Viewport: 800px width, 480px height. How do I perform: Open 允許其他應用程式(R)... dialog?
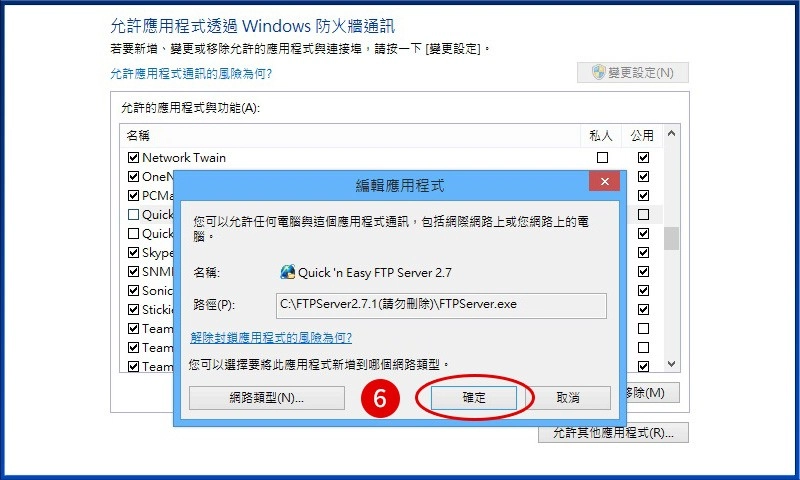pyautogui.click(x=613, y=433)
